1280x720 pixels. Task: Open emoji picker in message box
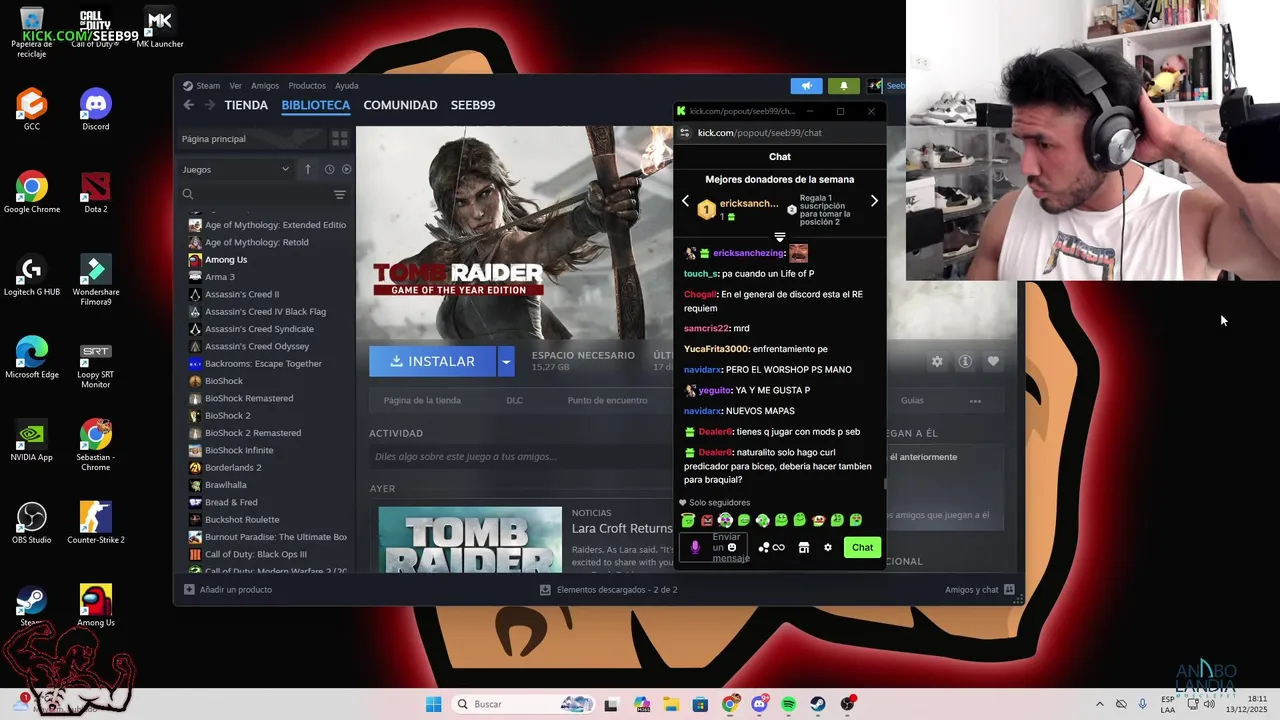[x=732, y=548]
